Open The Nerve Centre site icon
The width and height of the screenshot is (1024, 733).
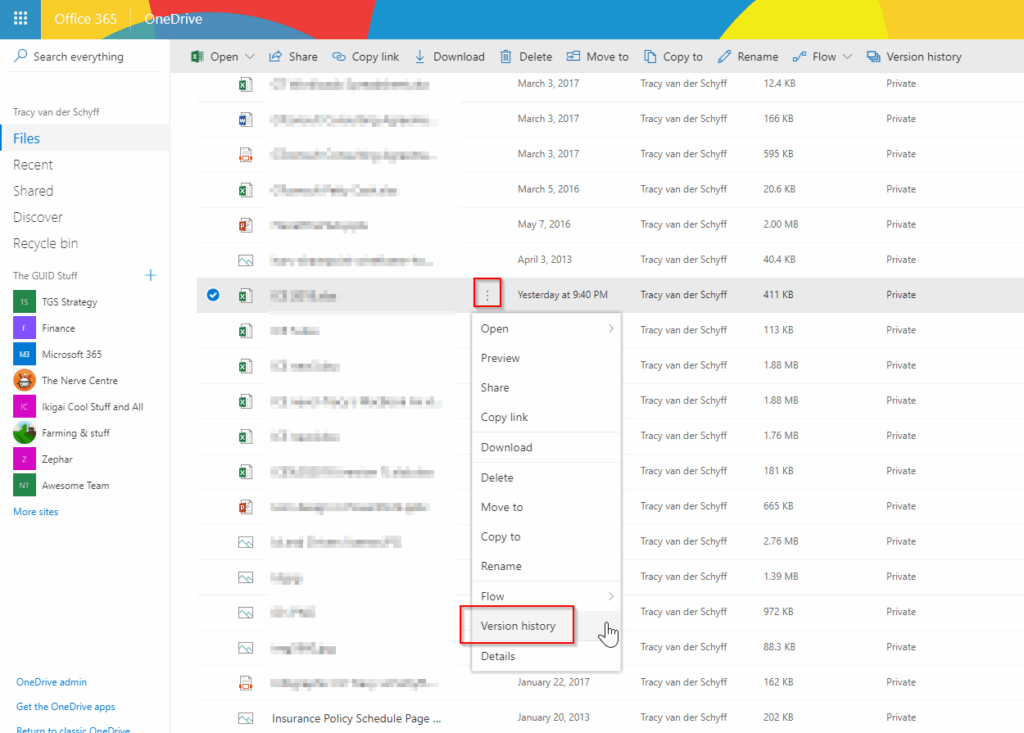(22, 380)
